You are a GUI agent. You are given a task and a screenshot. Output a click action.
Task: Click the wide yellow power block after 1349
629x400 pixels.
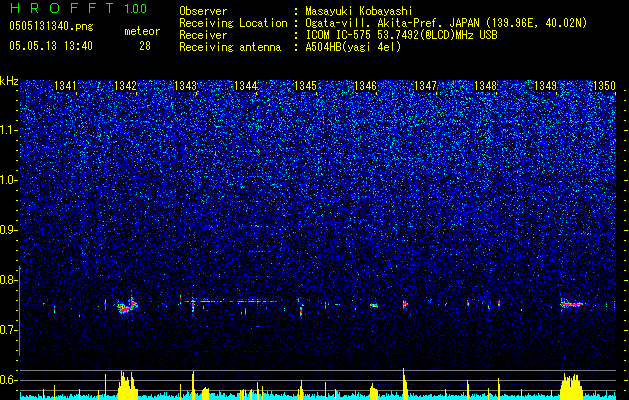point(571,387)
